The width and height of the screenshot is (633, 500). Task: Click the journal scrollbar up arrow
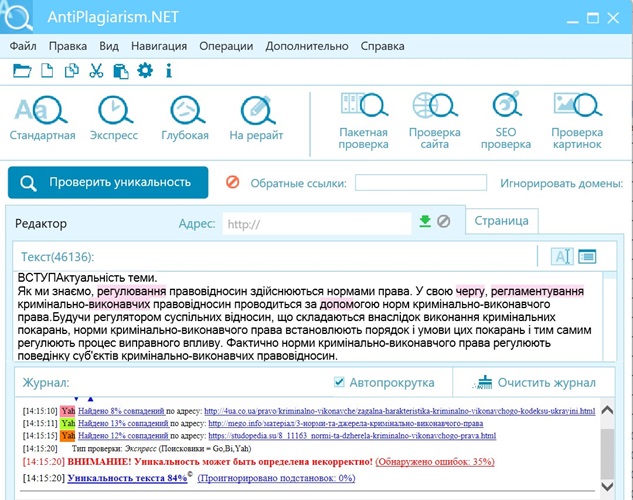pyautogui.click(x=607, y=410)
